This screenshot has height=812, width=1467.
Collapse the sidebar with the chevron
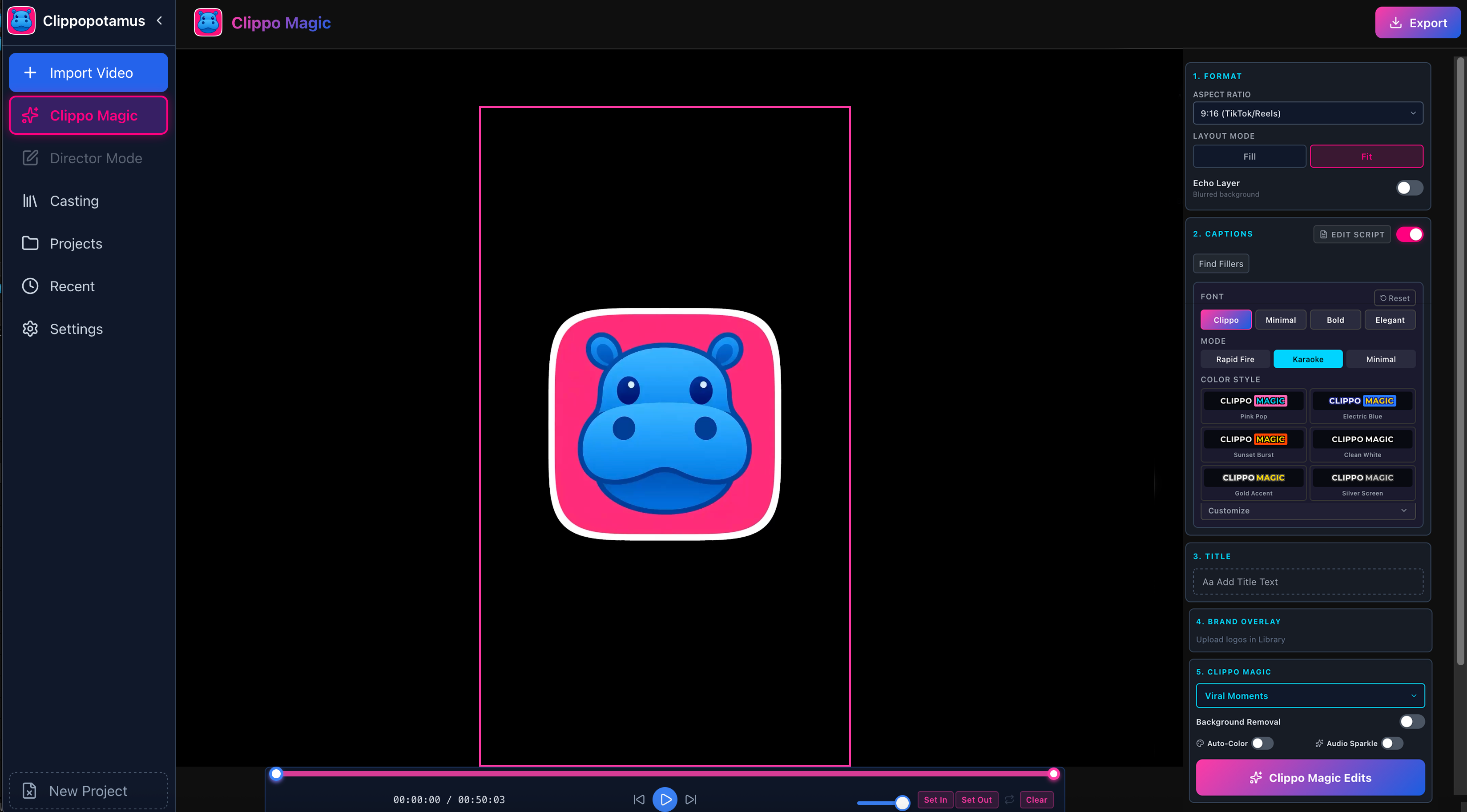pyautogui.click(x=159, y=21)
